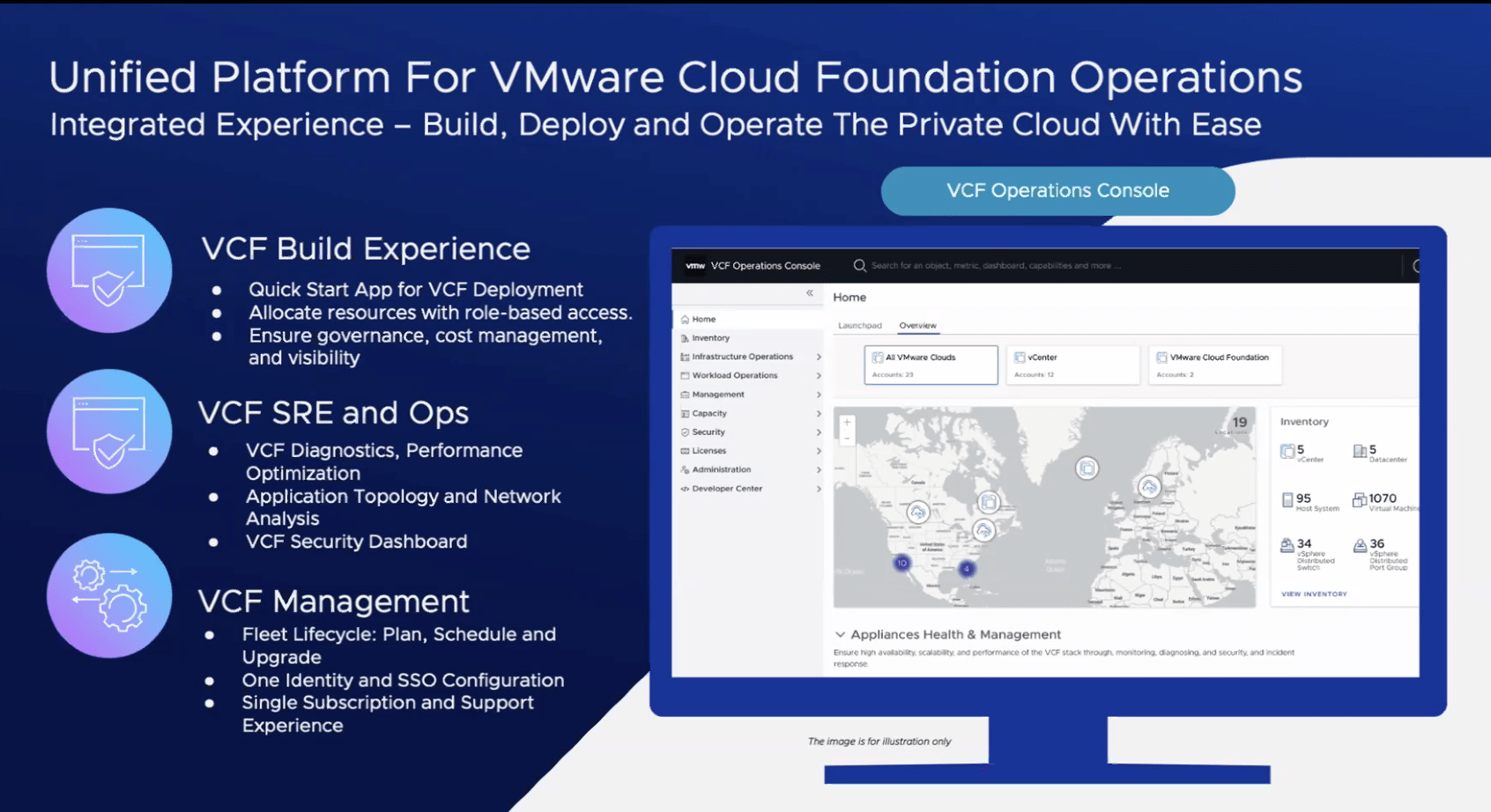1491x812 pixels.
Task: Collapse the Appliances Health & Management section
Action: point(840,634)
